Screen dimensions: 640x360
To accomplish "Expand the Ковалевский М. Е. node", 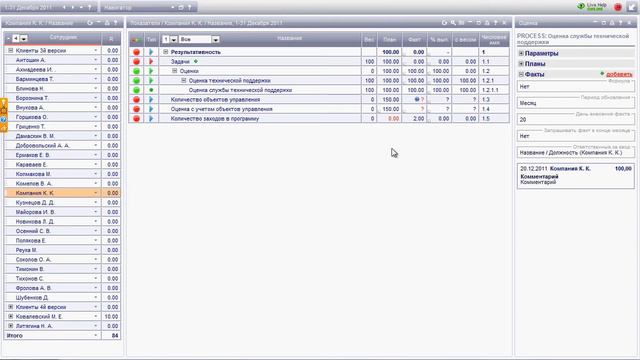I will point(11,316).
